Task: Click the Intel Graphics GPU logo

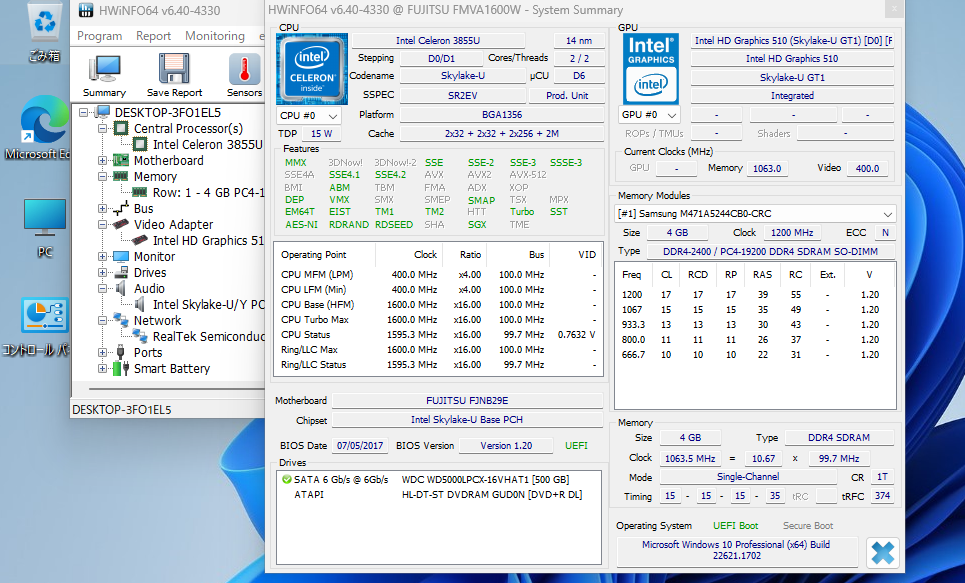Action: (651, 70)
